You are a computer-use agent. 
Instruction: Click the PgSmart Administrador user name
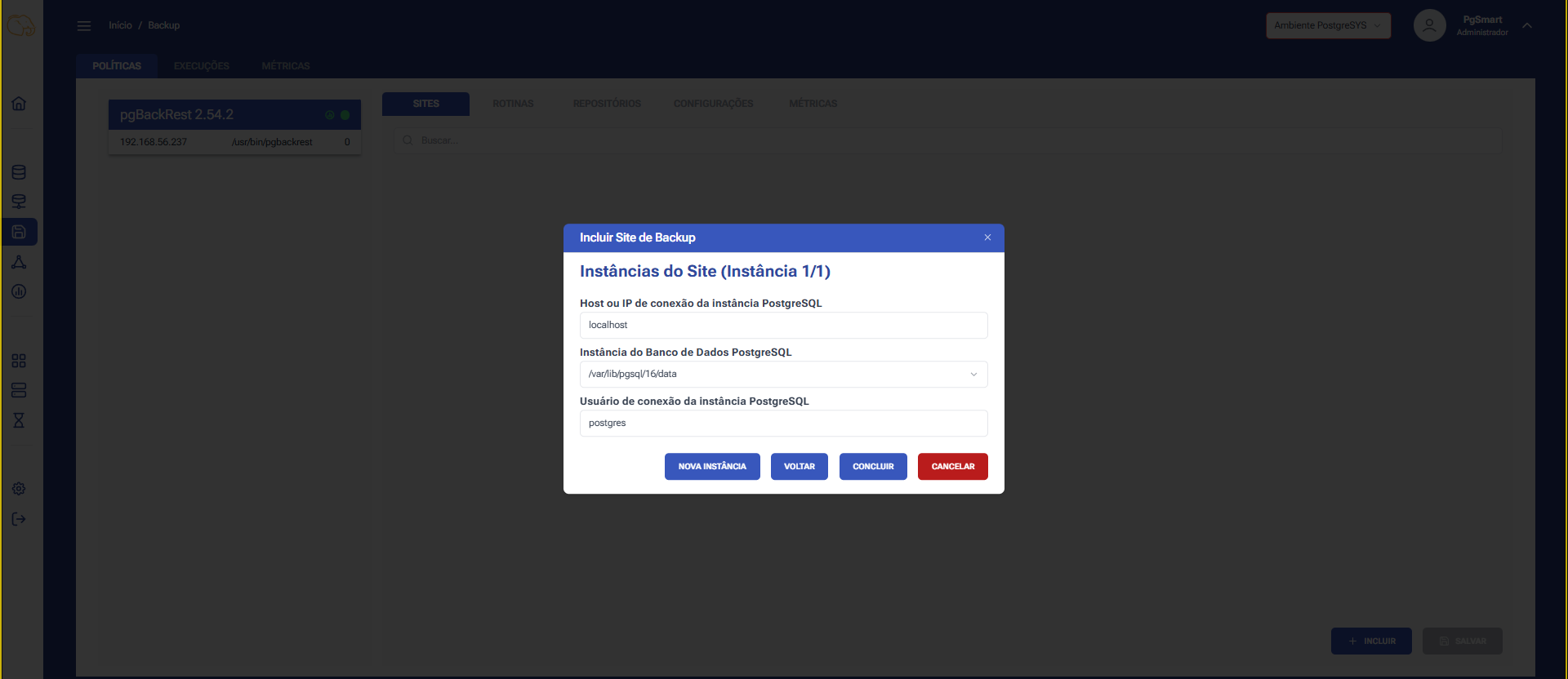[x=1482, y=25]
